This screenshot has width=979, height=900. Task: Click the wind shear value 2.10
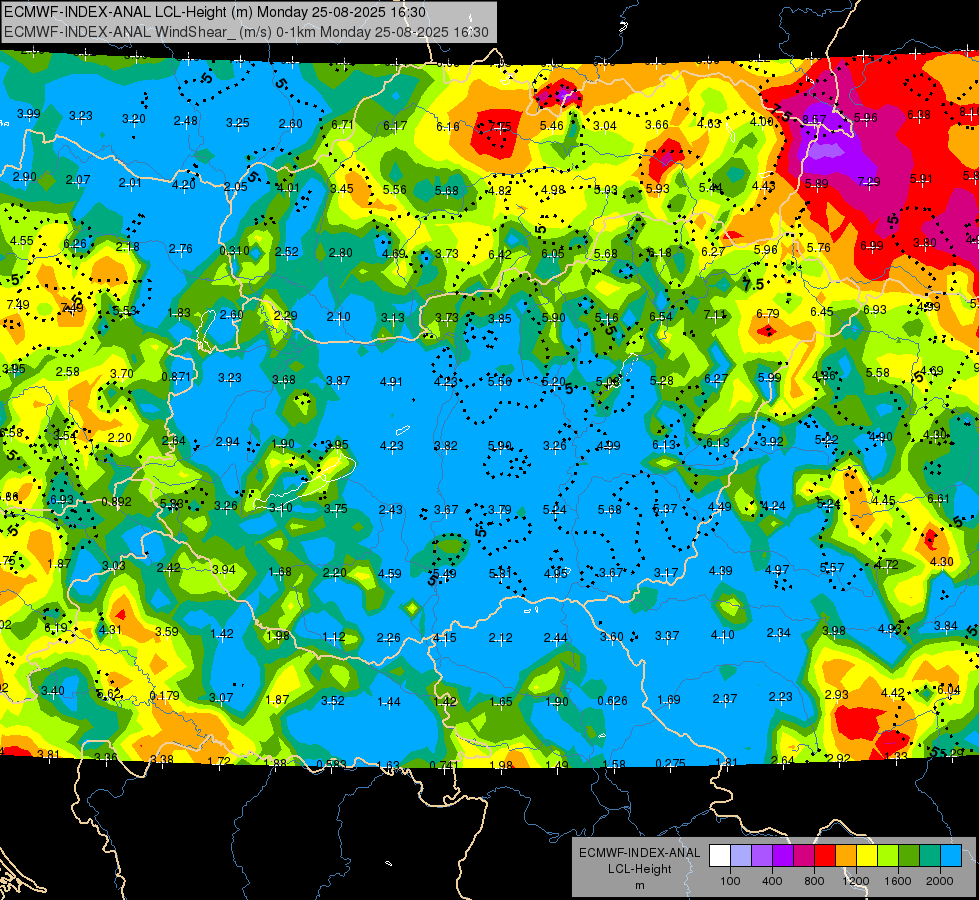tap(338, 317)
